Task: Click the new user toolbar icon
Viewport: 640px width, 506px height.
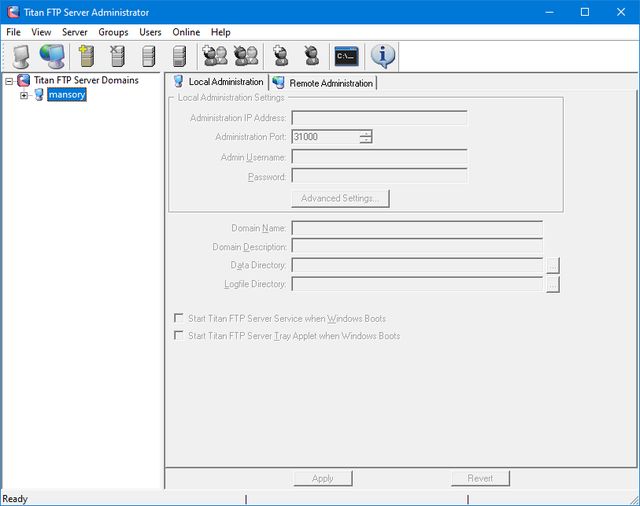Action: [x=282, y=56]
